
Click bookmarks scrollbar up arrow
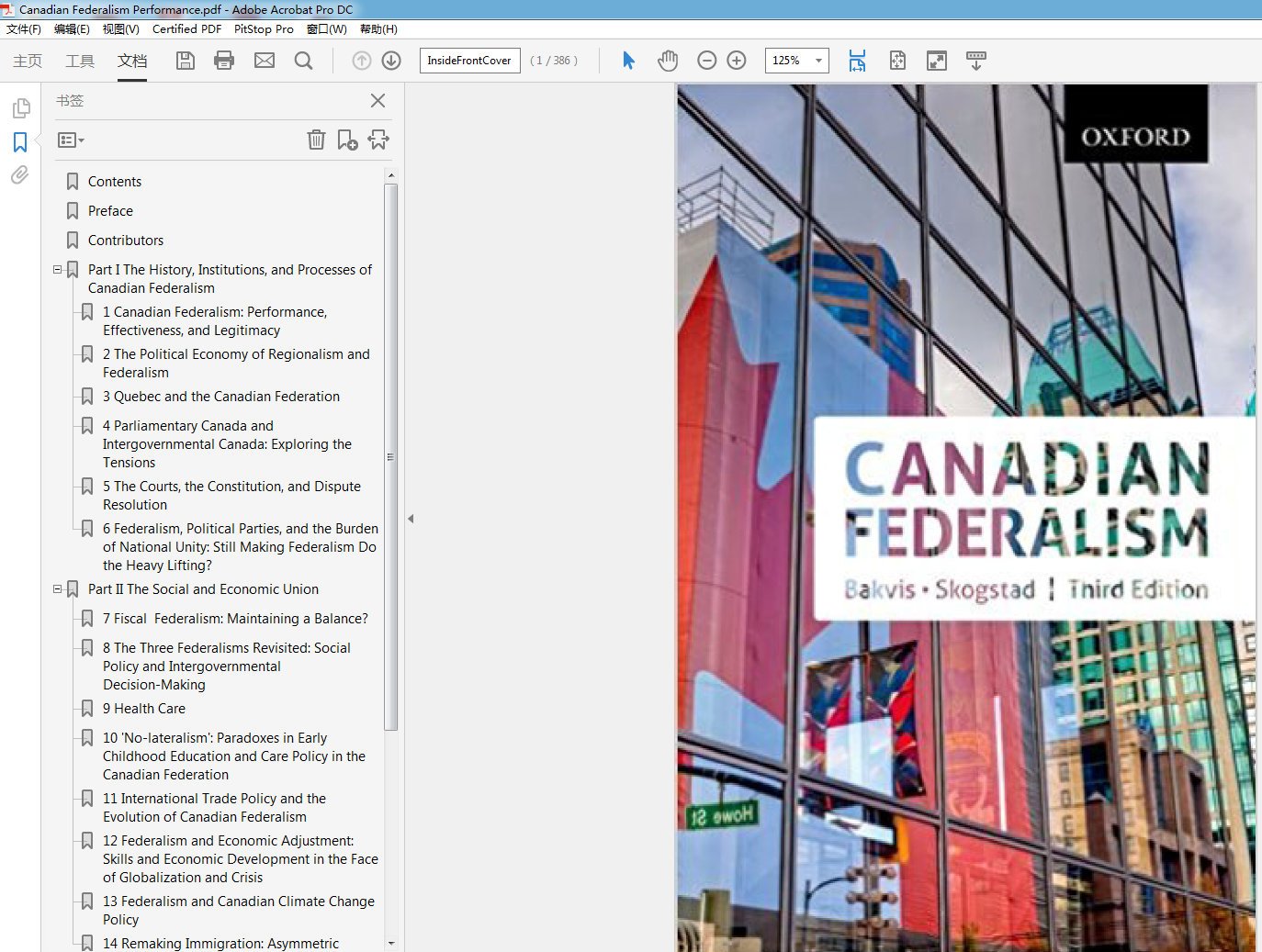tap(391, 175)
